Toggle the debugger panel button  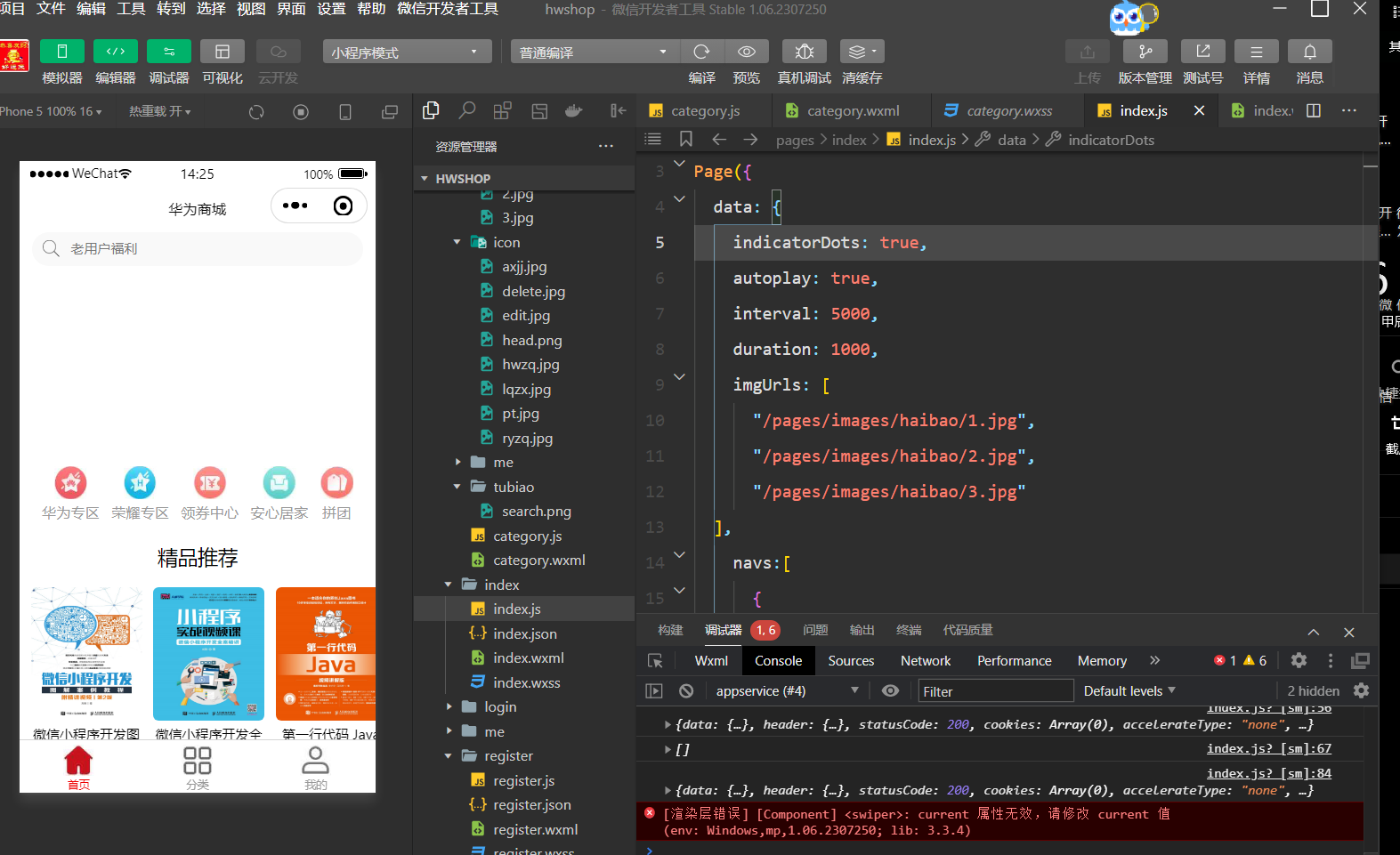tap(169, 52)
